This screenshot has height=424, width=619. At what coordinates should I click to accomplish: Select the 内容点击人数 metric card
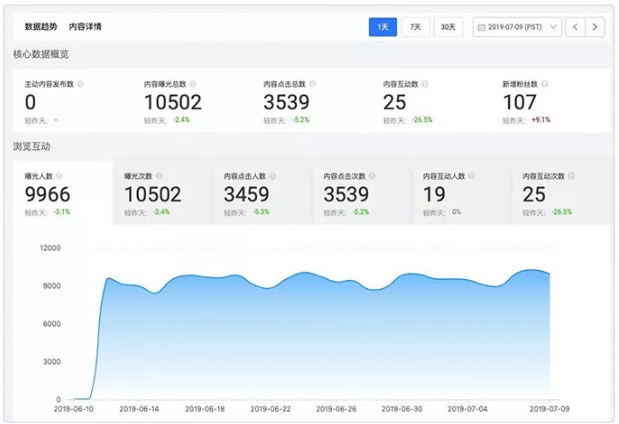[x=262, y=192]
